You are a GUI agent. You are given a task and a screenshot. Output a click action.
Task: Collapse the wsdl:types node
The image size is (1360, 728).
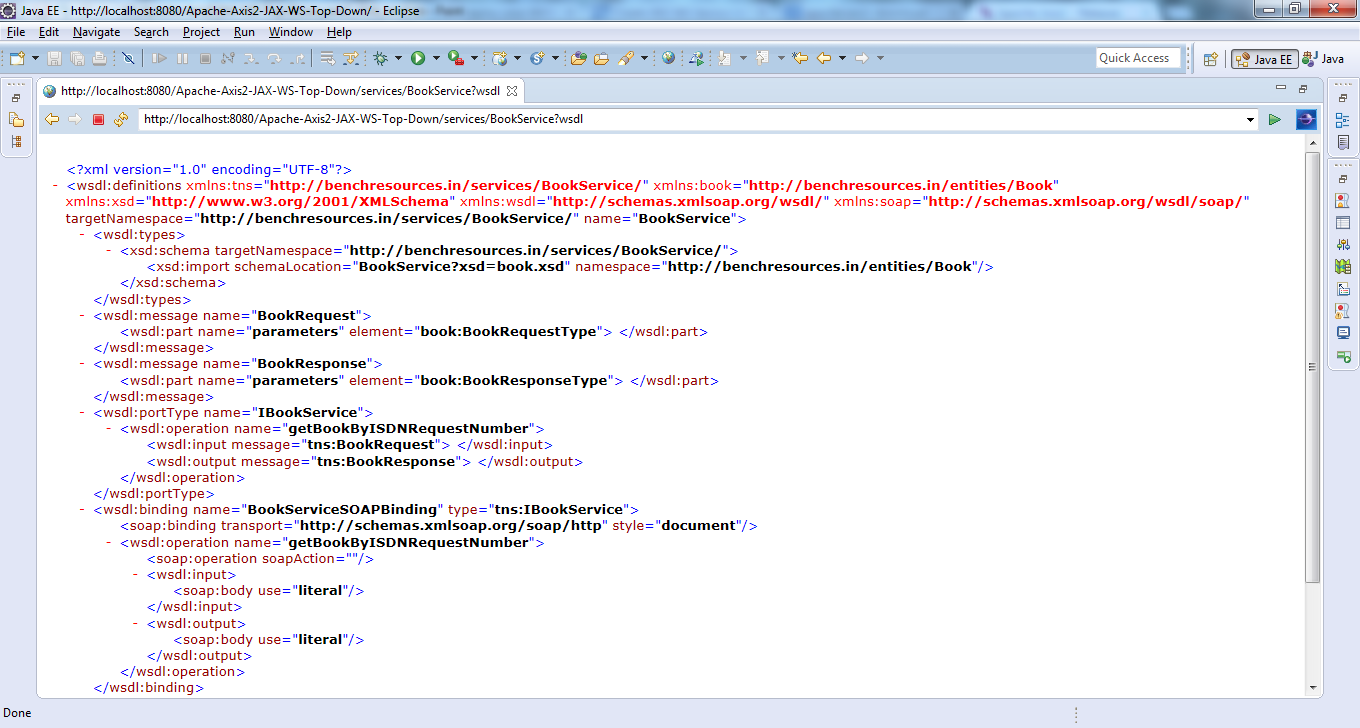coord(83,234)
